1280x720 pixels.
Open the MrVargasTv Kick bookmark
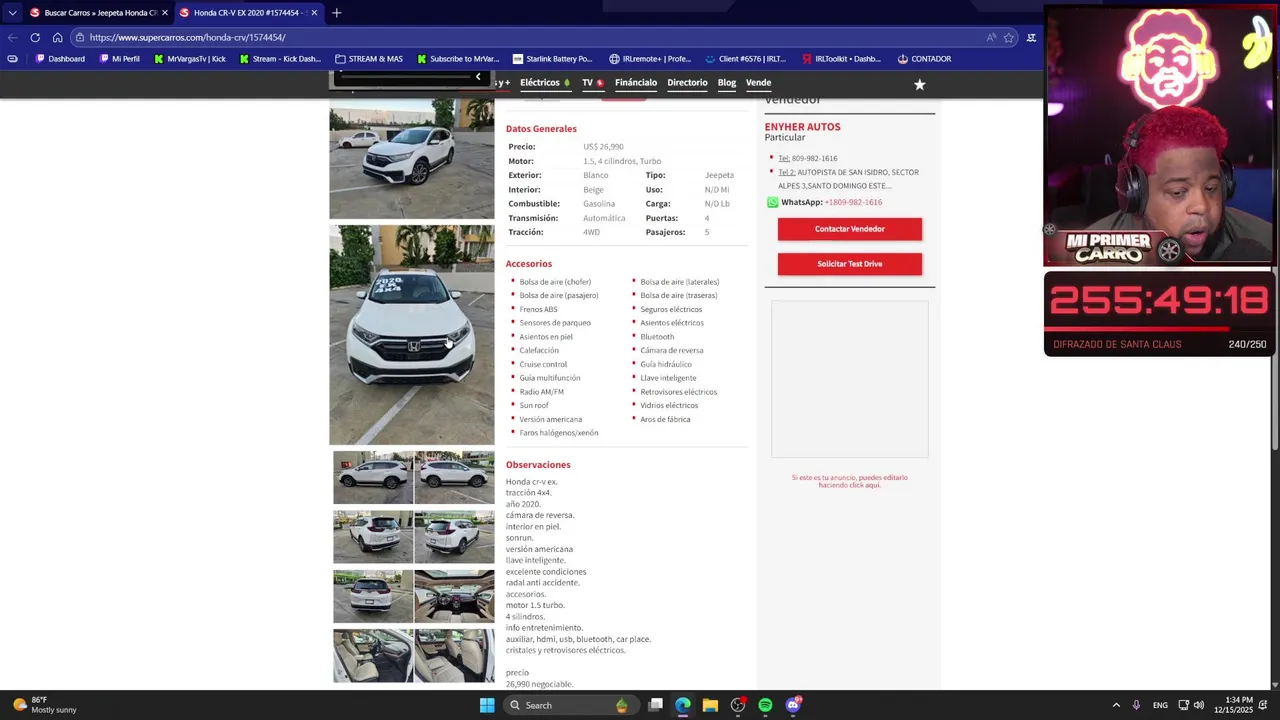tap(189, 59)
